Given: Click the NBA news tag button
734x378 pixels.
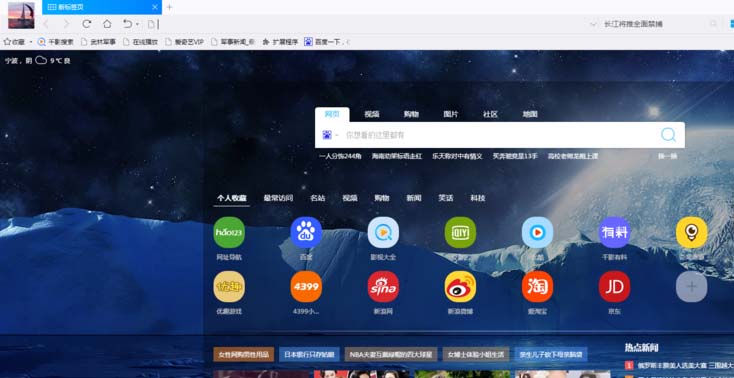Looking at the screenshot, I should 391,355.
